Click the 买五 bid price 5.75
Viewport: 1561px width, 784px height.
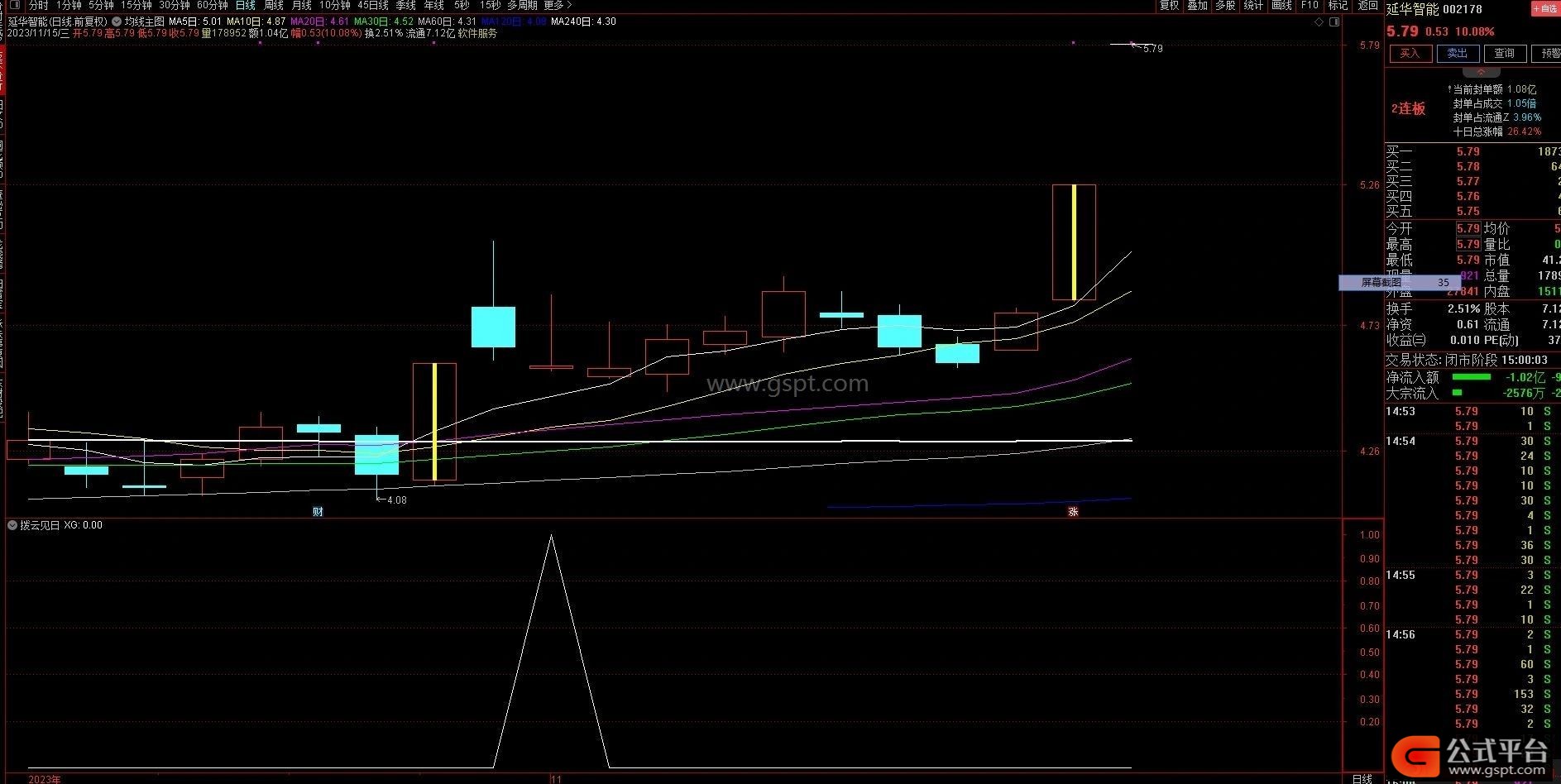point(1468,212)
